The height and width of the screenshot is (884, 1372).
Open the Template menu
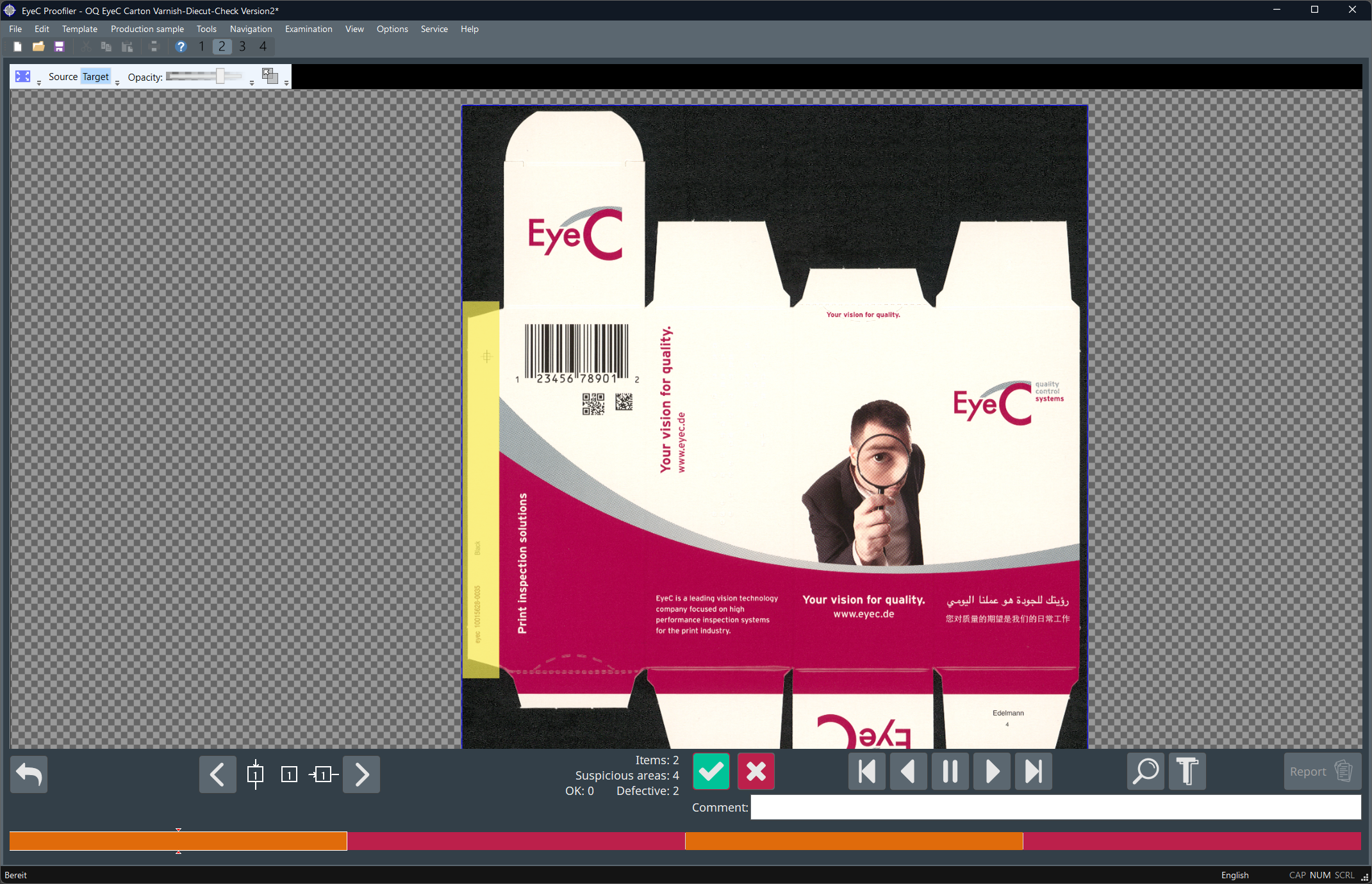79,29
